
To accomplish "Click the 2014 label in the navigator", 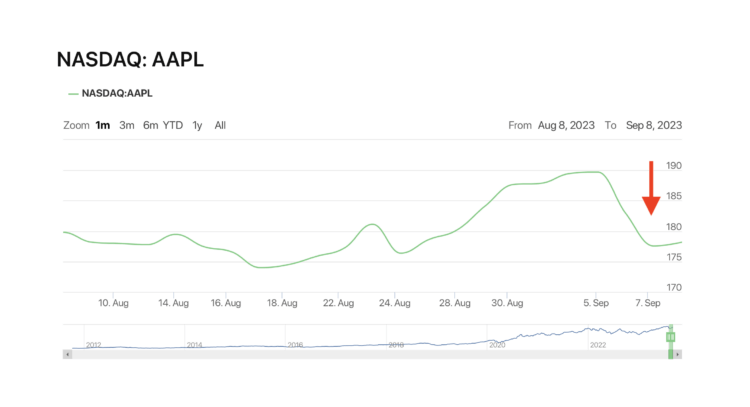I will tap(194, 345).
